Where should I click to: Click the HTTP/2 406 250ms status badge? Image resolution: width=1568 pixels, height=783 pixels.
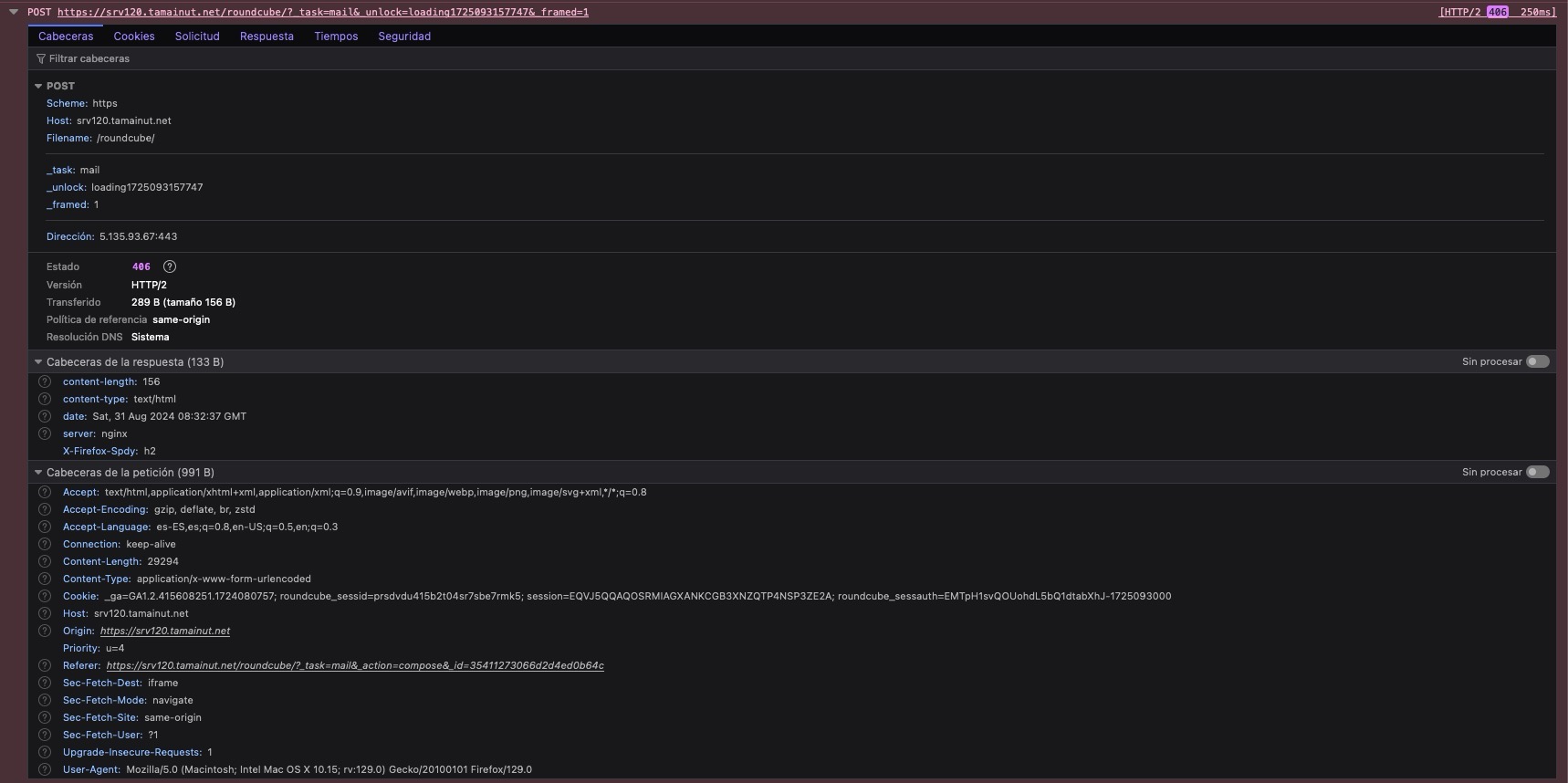(1497, 12)
